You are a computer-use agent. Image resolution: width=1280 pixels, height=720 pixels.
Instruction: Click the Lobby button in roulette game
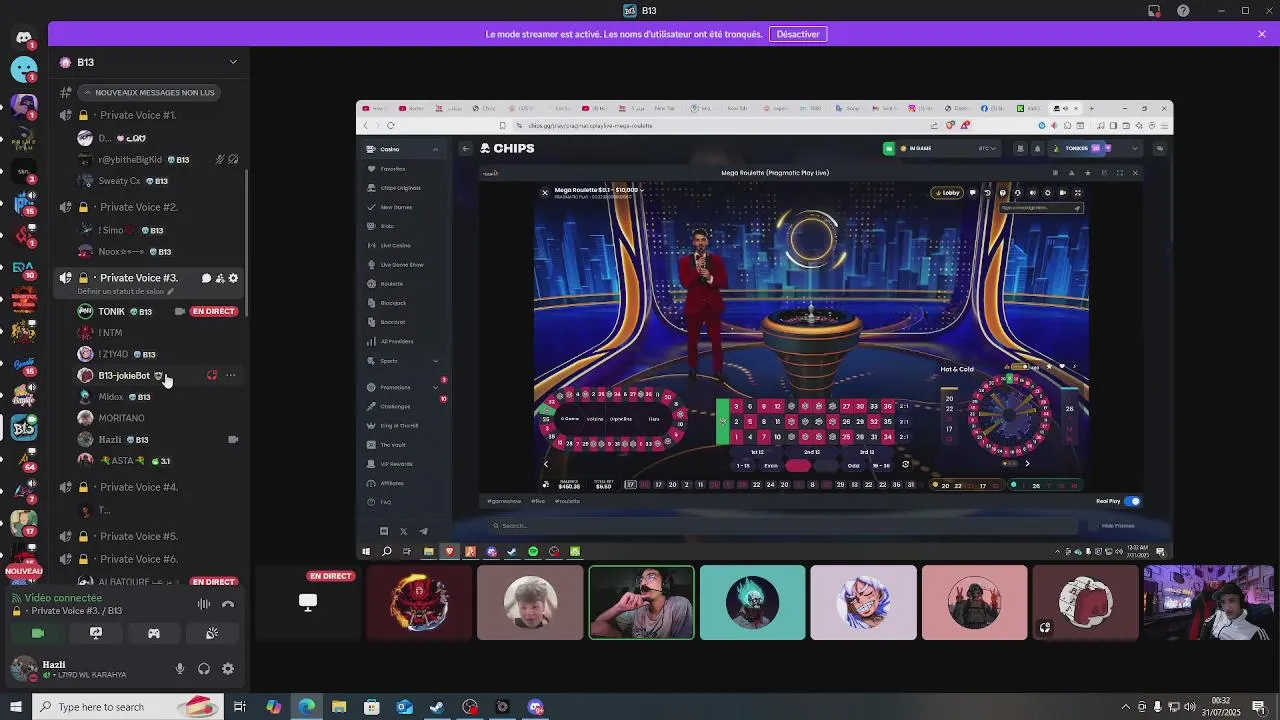(947, 193)
